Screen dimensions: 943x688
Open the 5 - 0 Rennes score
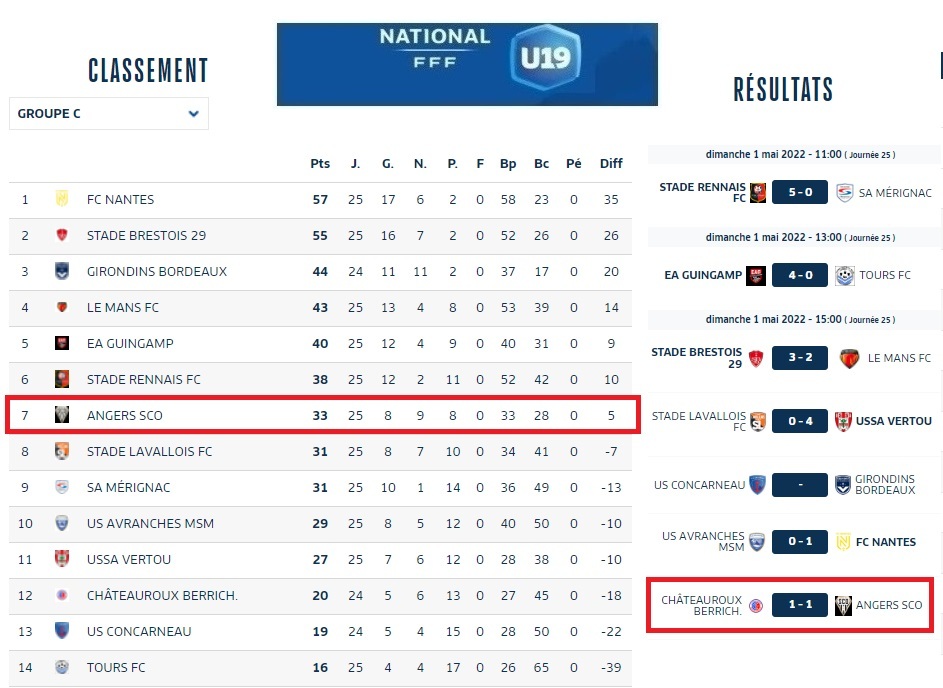[799, 192]
